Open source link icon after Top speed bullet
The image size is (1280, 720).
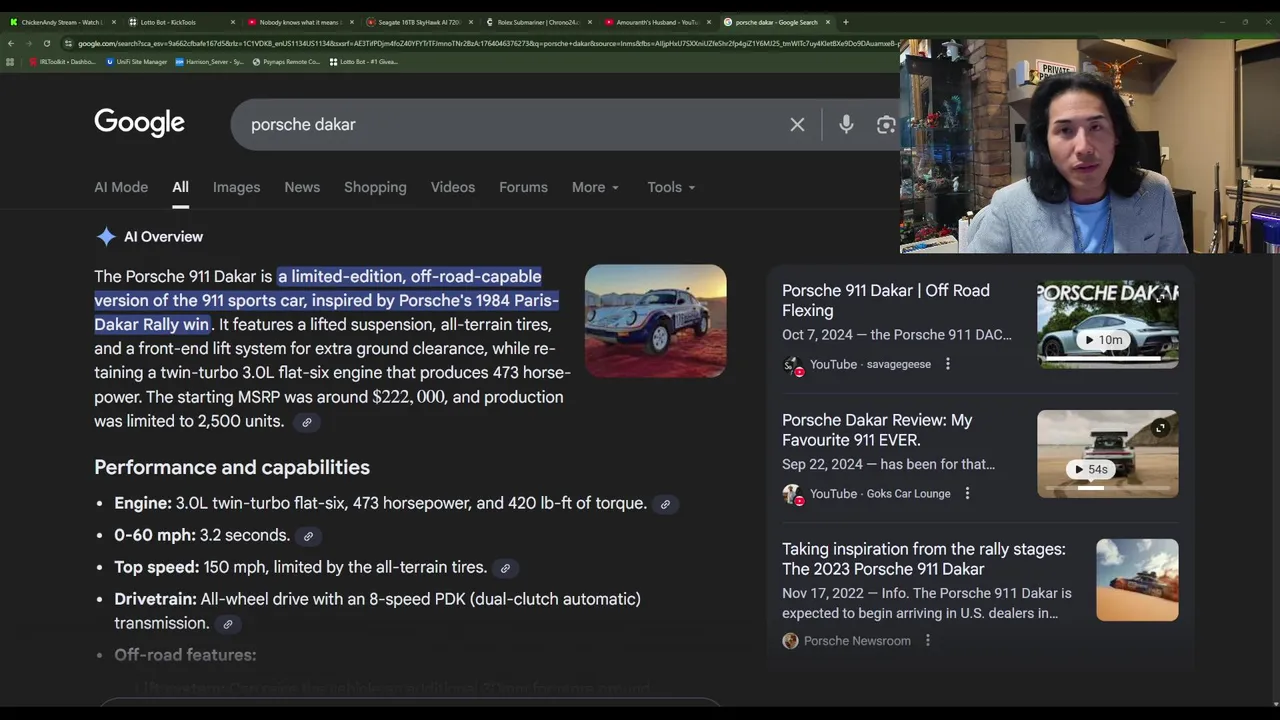[505, 568]
